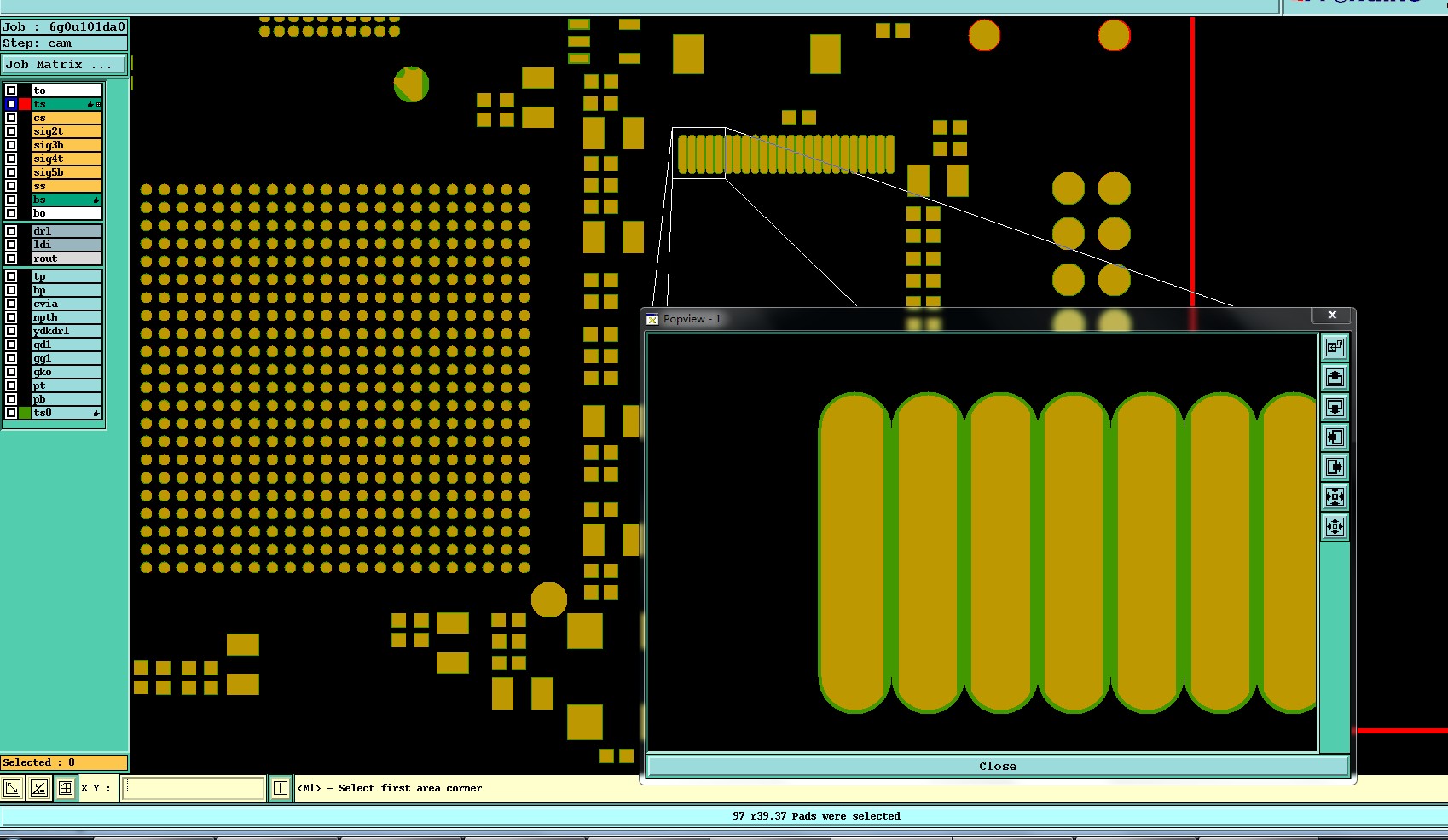Click the '97 r39.37 Pads were selected' message
1448x840 pixels.
[816, 816]
